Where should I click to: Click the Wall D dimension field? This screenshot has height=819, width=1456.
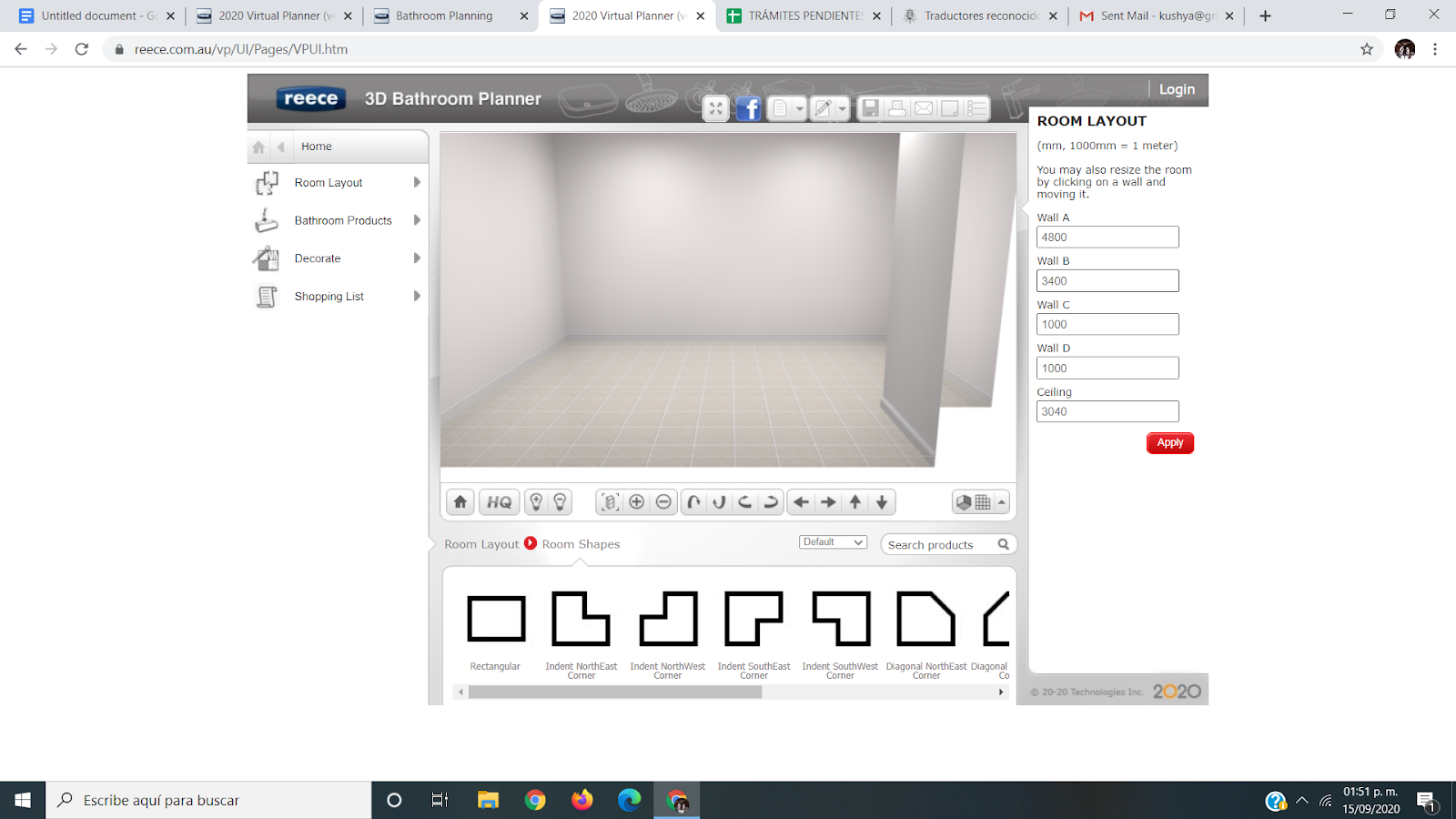point(1107,369)
